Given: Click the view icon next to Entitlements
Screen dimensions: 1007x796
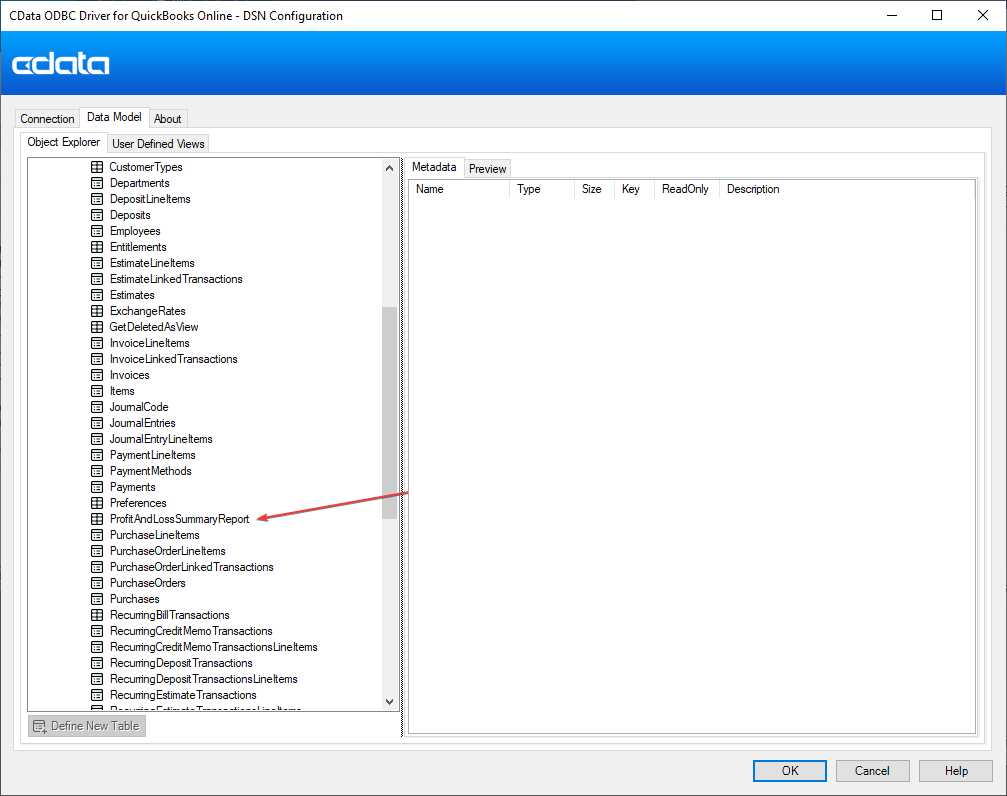Looking at the screenshot, I should click(97, 247).
